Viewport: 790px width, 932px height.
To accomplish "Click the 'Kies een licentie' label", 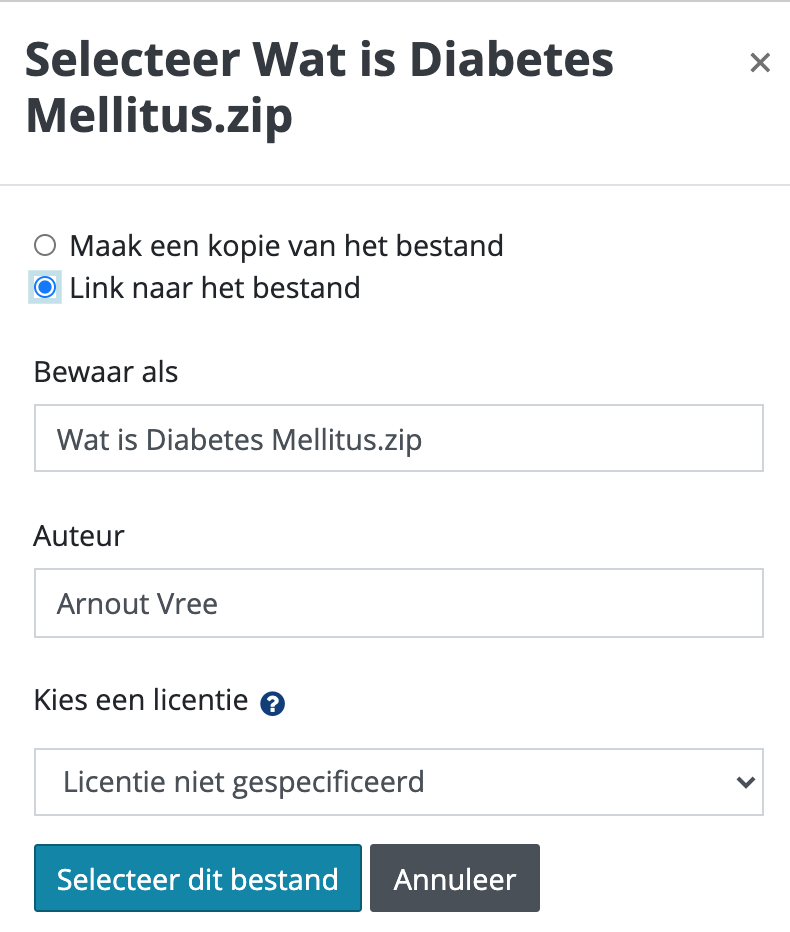I will 141,700.
